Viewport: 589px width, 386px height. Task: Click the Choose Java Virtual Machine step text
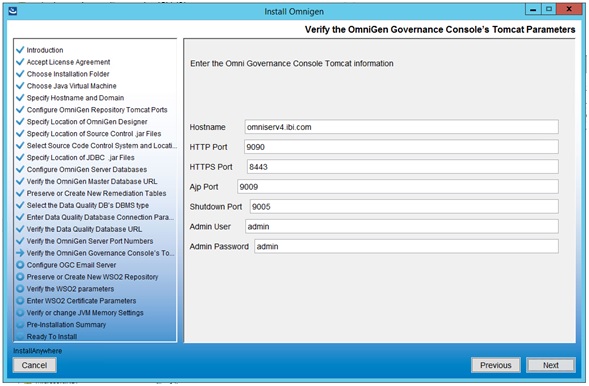click(71, 86)
